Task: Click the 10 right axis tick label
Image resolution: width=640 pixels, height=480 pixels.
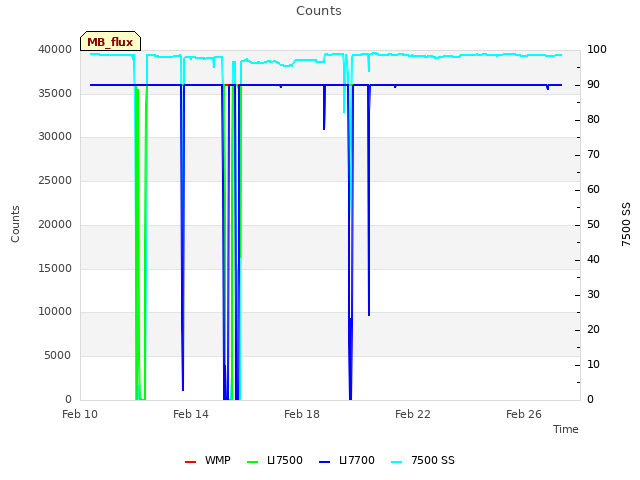Action: (593, 364)
